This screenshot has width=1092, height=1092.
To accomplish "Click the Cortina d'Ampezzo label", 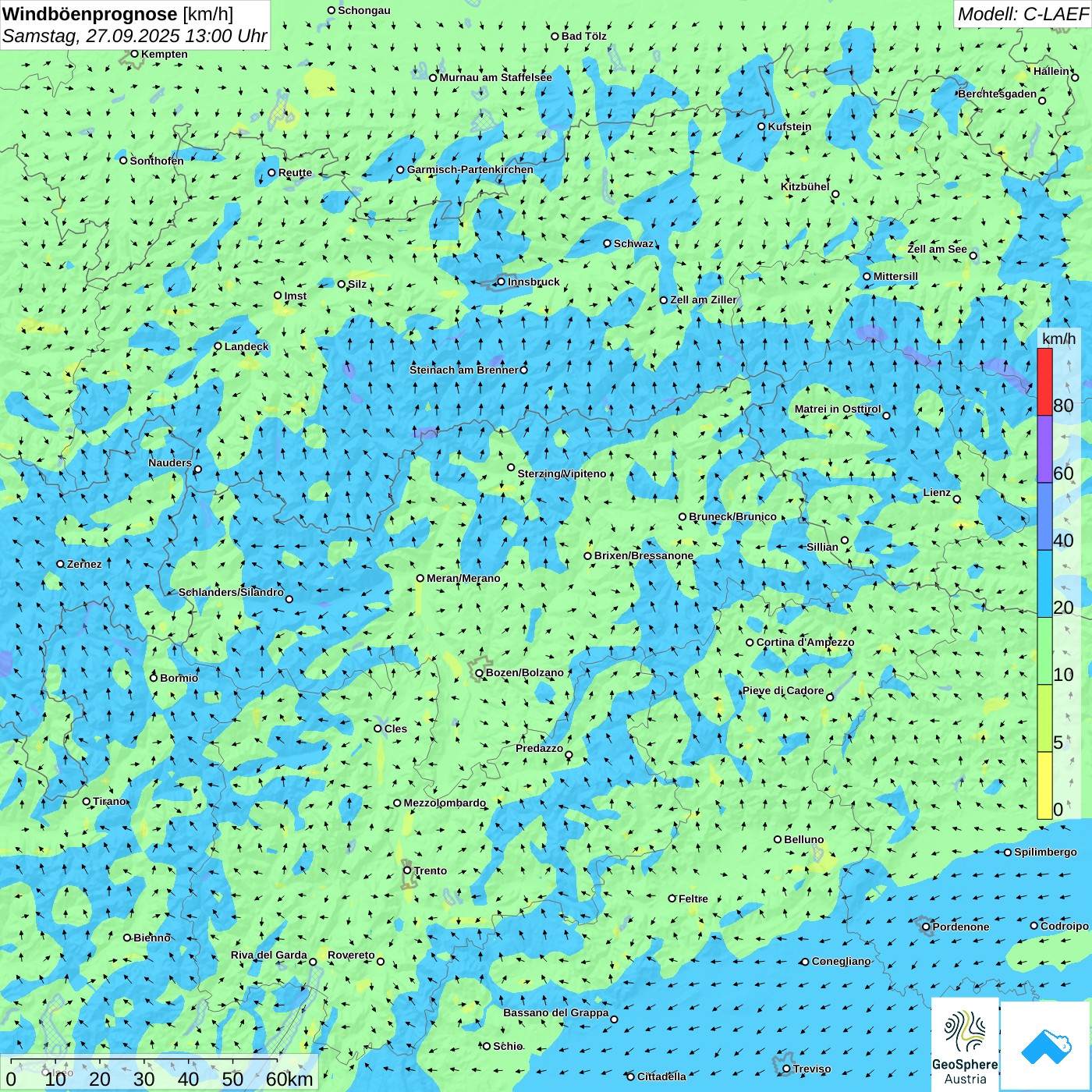I will coord(805,642).
